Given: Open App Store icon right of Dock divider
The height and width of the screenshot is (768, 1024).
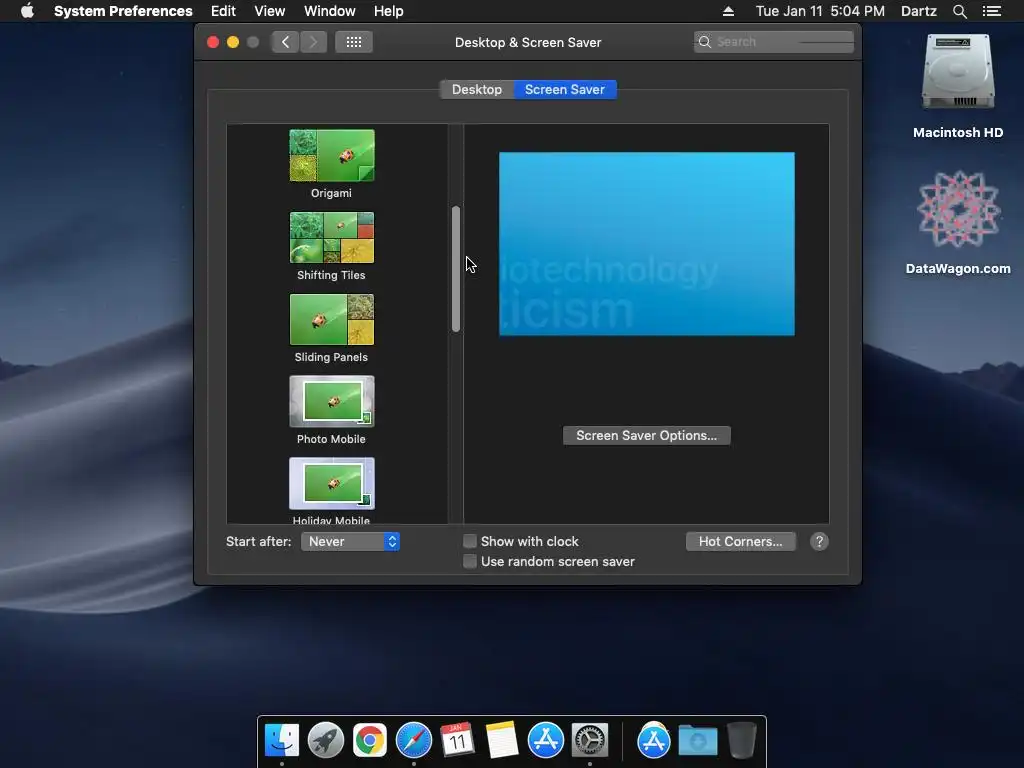Looking at the screenshot, I should pyautogui.click(x=654, y=740).
